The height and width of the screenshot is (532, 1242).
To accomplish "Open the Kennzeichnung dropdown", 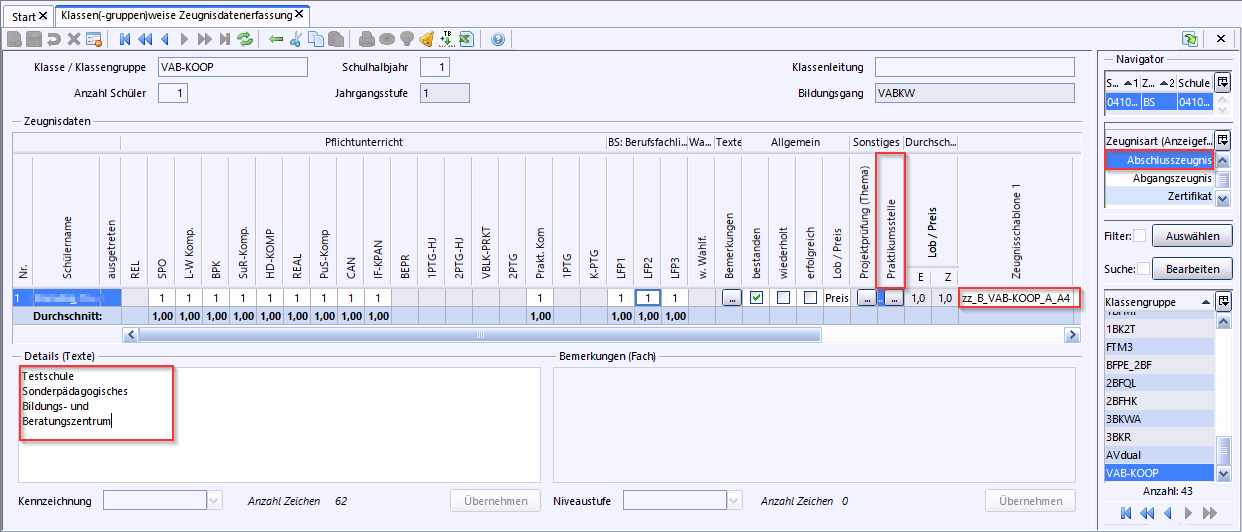I will tap(214, 500).
